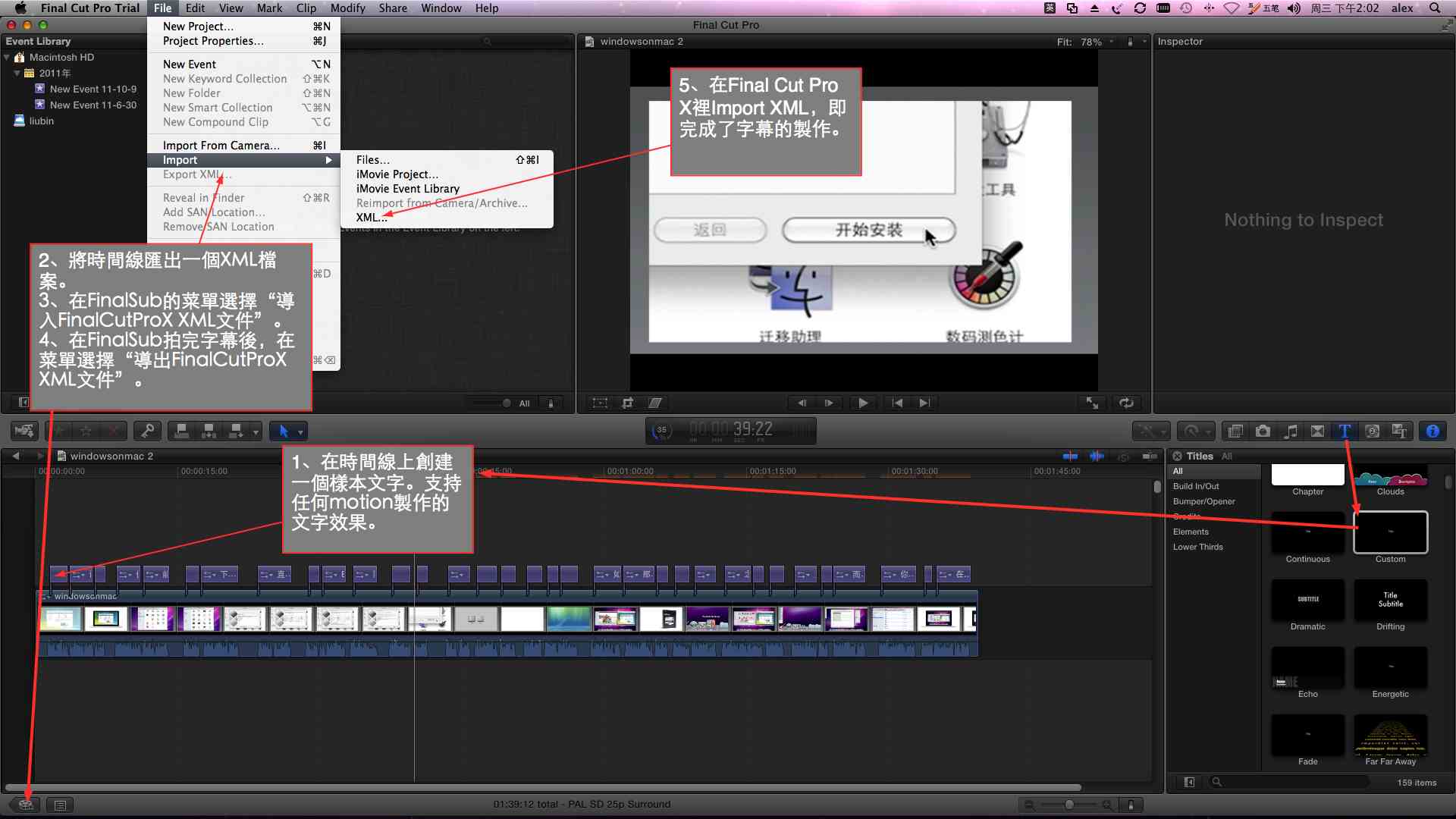Collapse the 2011年 folder triangle

[17, 73]
